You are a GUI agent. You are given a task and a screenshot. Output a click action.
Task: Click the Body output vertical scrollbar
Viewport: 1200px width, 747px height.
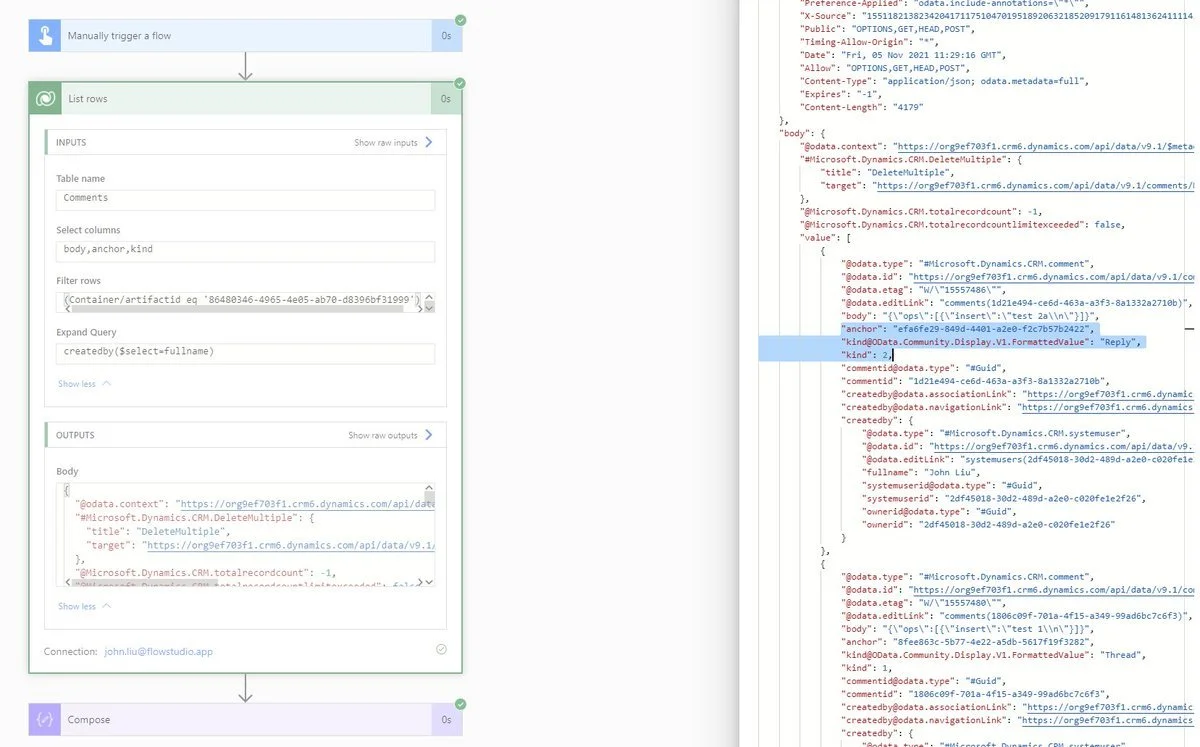(430, 534)
